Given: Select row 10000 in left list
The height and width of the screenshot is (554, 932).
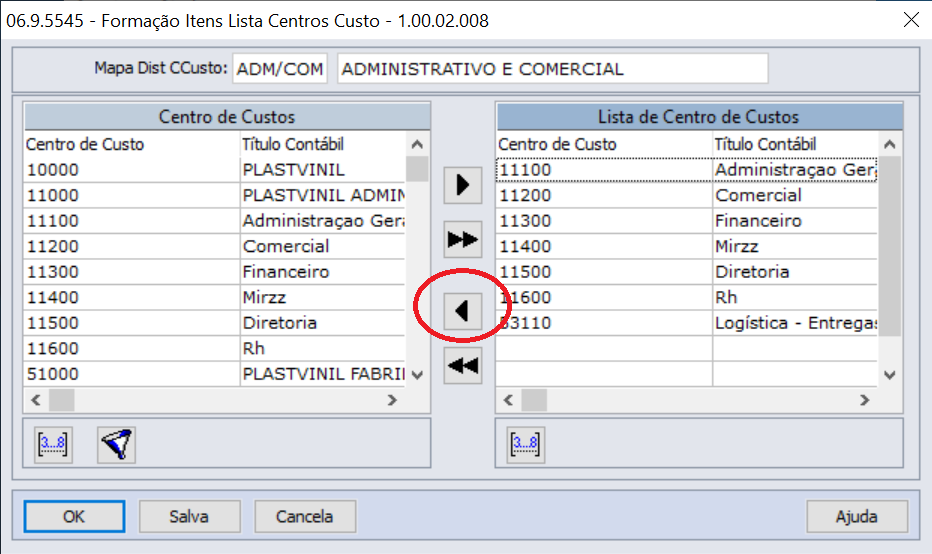Looking at the screenshot, I should click(x=215, y=170).
